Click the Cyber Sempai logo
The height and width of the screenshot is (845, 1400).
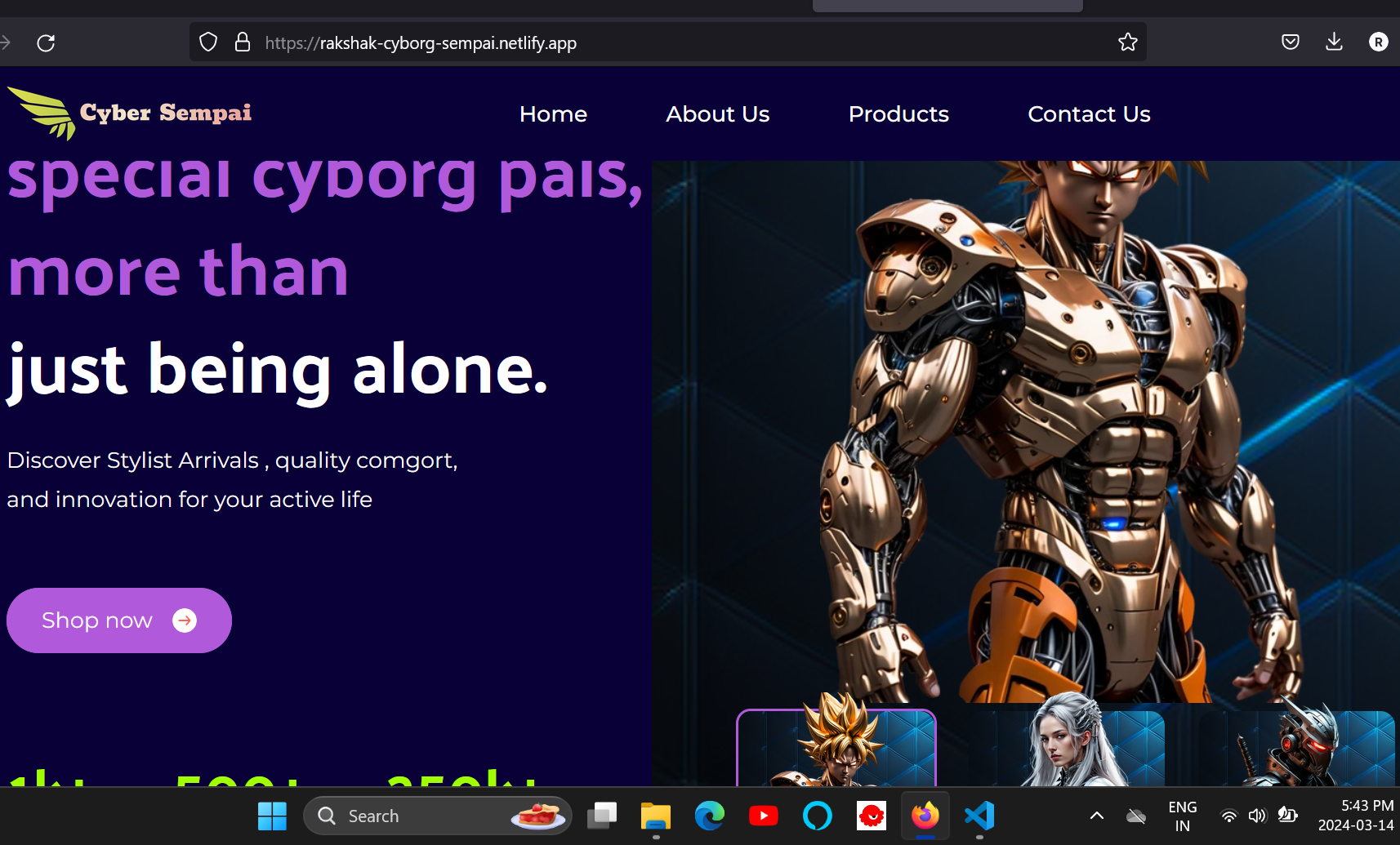[x=131, y=113]
